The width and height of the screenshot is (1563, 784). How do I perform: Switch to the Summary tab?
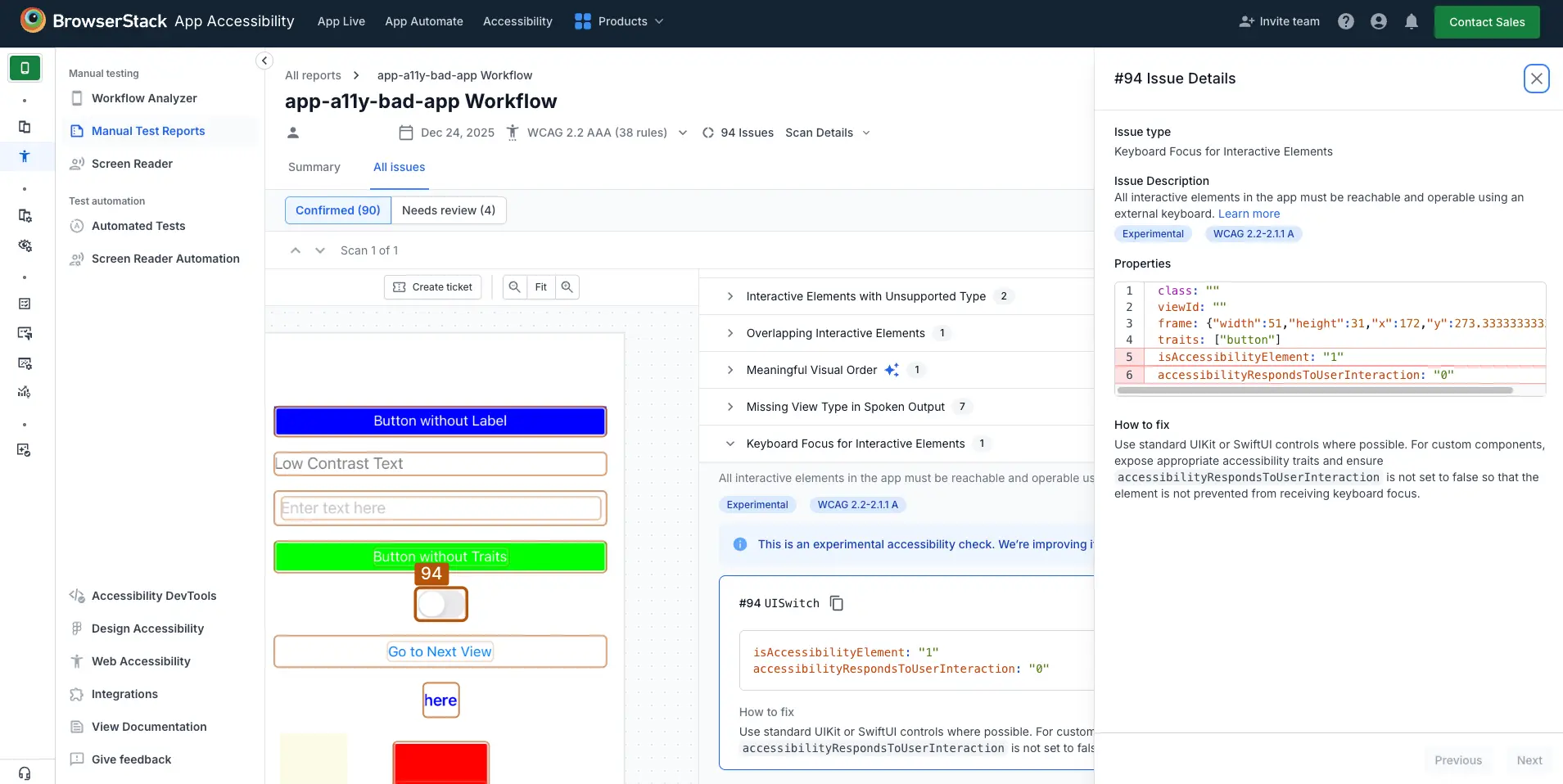click(314, 167)
